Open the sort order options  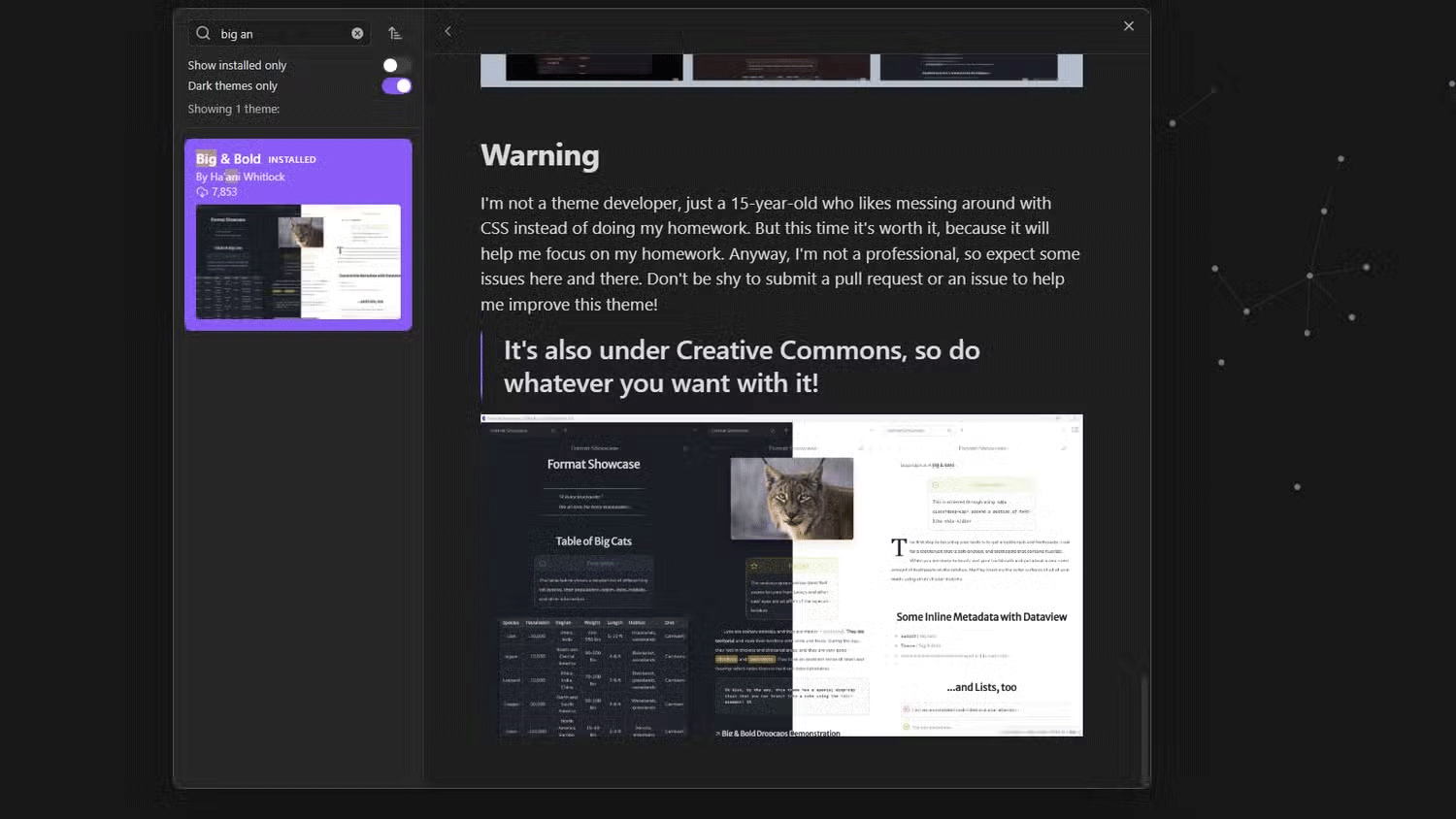[395, 34]
